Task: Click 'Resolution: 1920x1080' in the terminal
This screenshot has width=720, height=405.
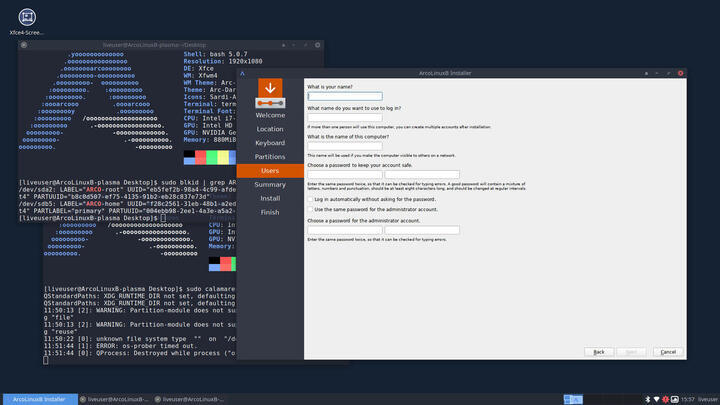Action: [223, 62]
